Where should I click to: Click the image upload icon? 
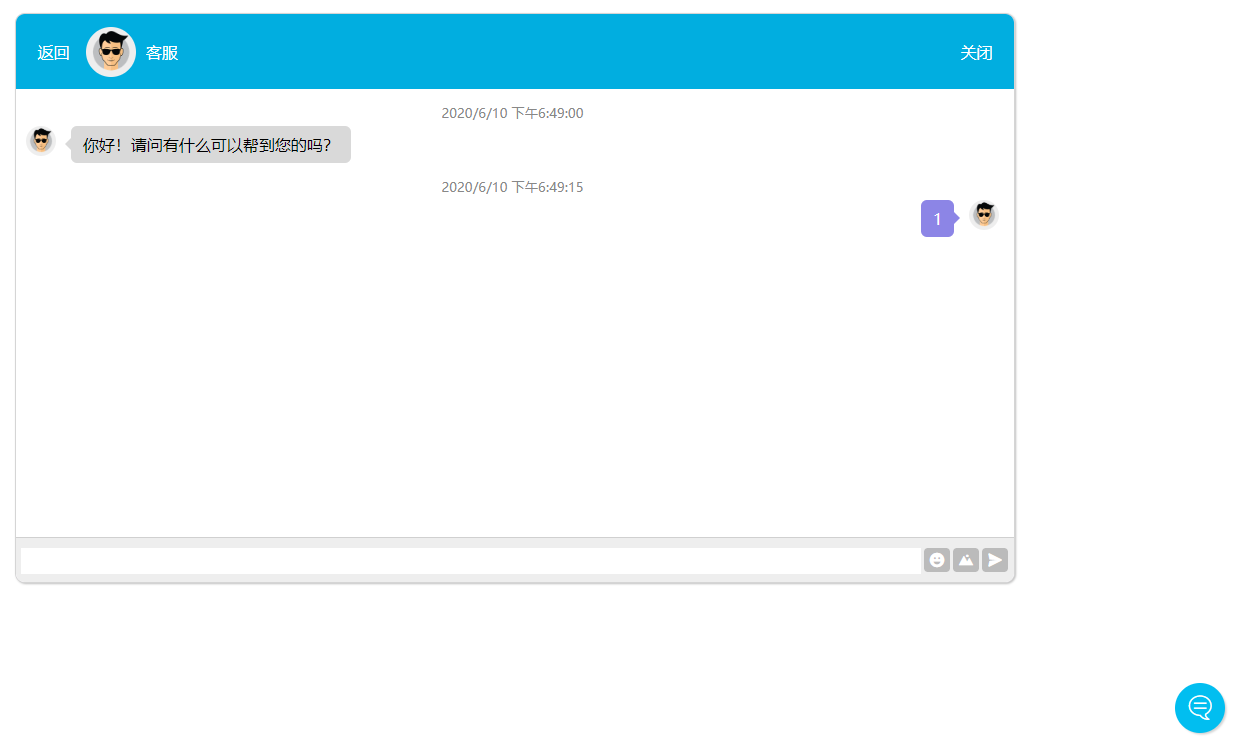tap(965, 560)
